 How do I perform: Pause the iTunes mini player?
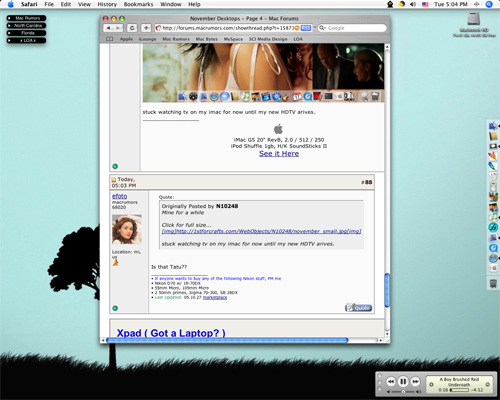403,381
